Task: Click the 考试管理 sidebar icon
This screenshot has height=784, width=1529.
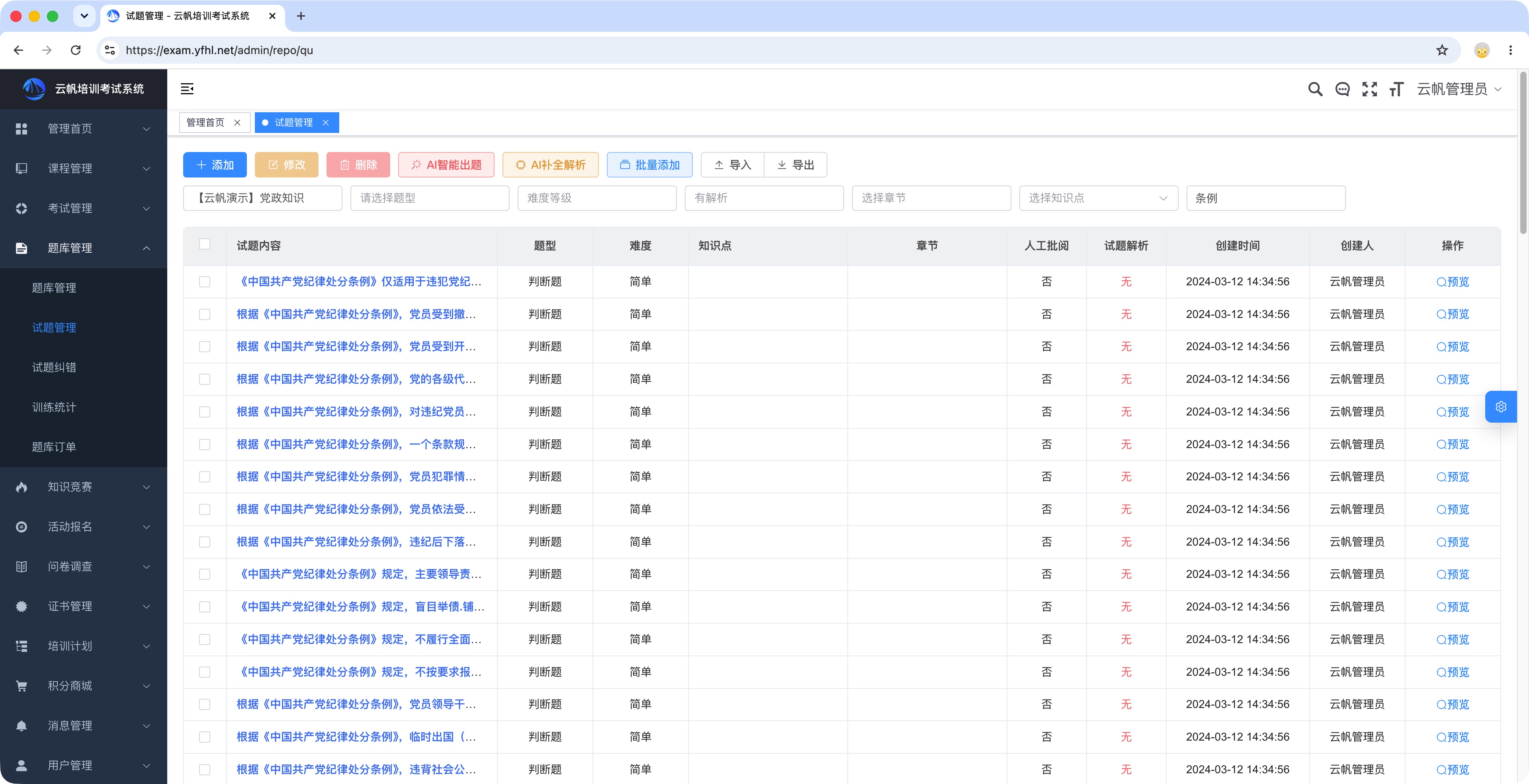Action: [x=22, y=208]
